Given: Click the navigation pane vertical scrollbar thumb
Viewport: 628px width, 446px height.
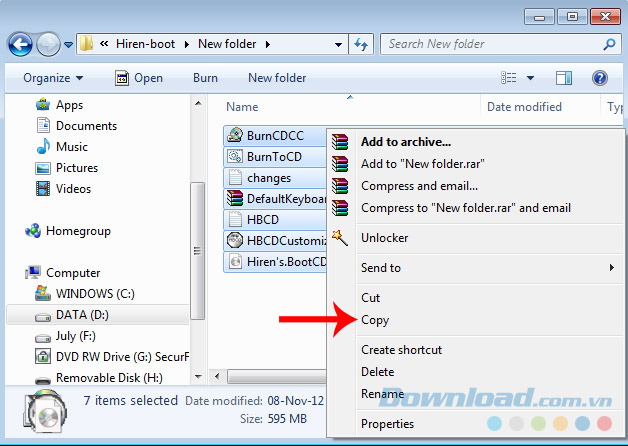Looking at the screenshot, I should pyautogui.click(x=197, y=251).
